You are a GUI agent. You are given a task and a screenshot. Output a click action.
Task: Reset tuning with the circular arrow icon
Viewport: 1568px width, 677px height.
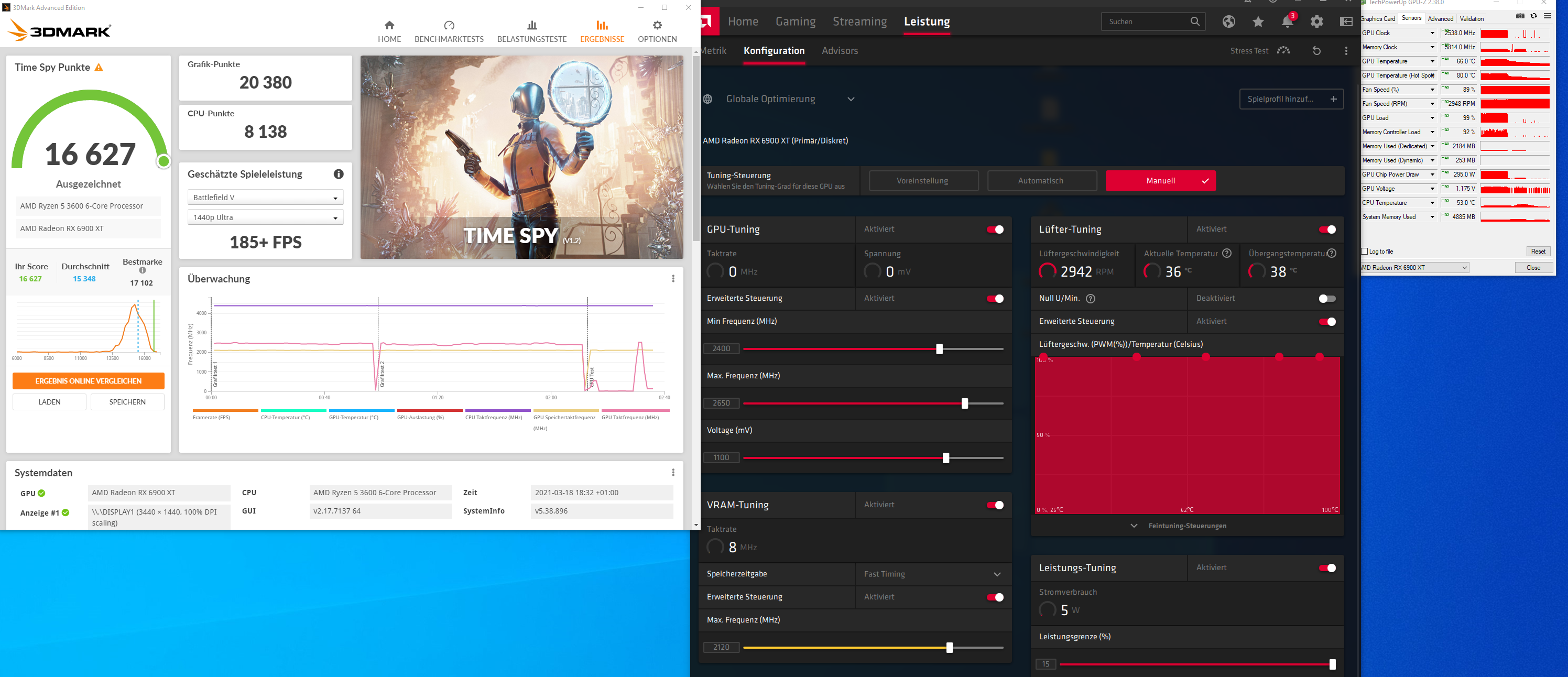click(1316, 51)
